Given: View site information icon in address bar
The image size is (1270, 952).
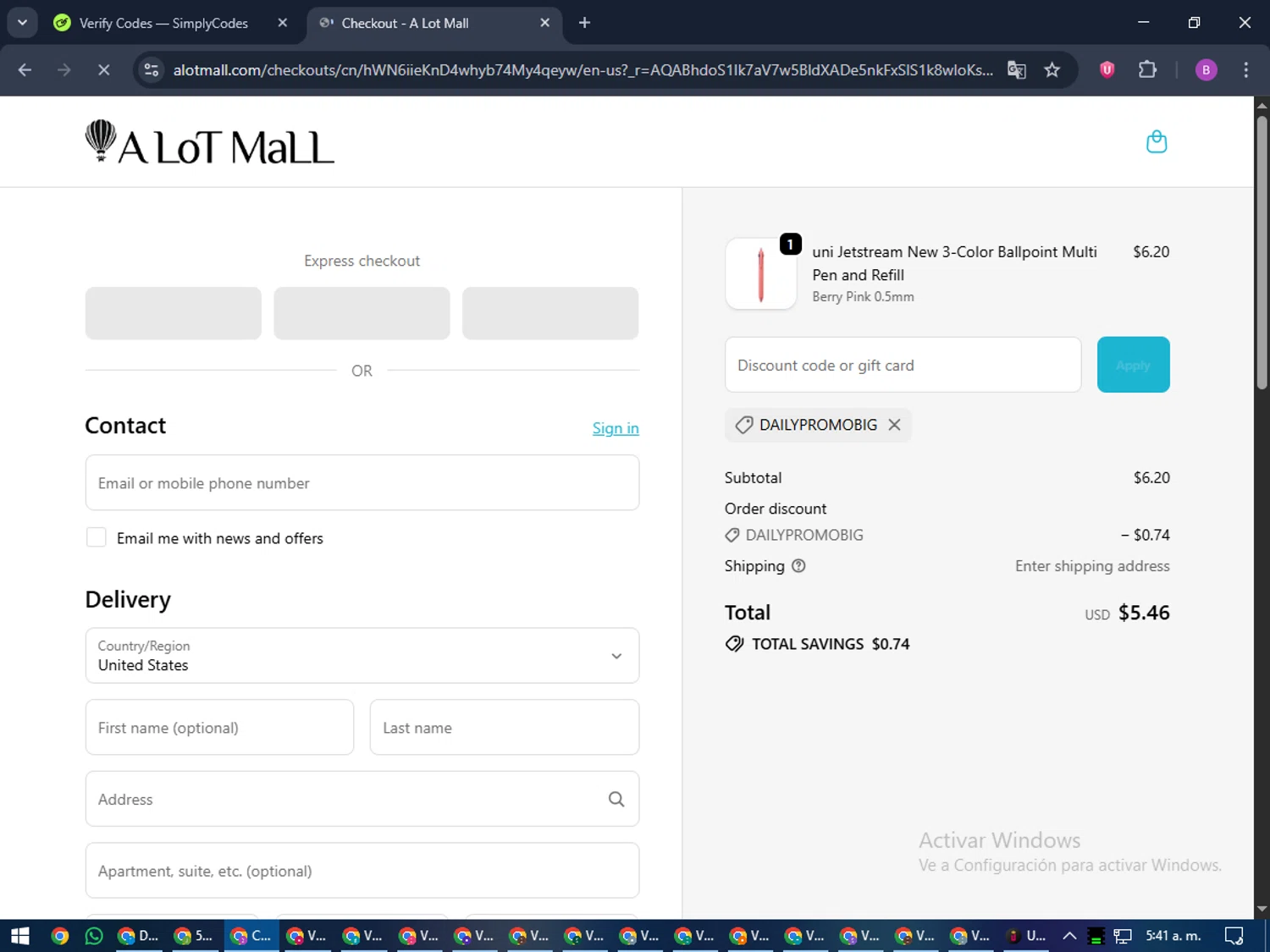Looking at the screenshot, I should [x=152, y=69].
